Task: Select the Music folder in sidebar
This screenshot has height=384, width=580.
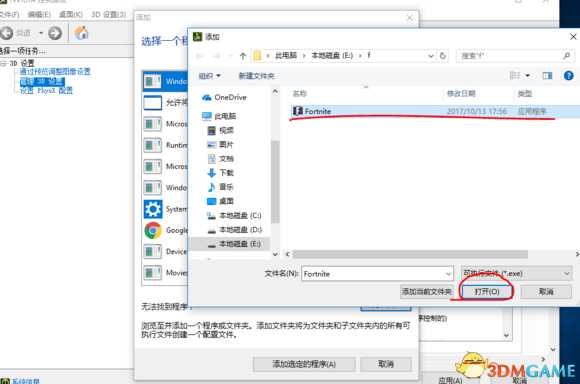Action: click(x=220, y=187)
